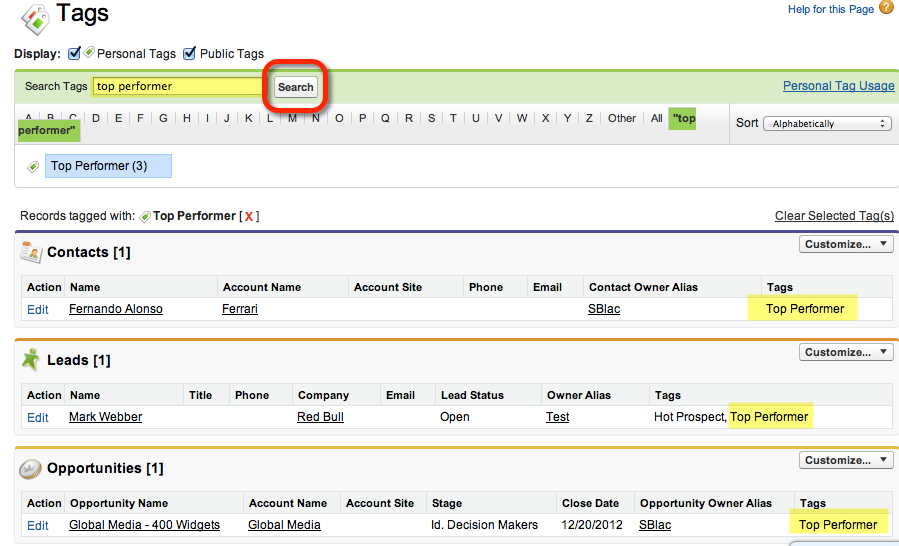
Task: Filter tags by letter G
Action: pyautogui.click(x=163, y=118)
